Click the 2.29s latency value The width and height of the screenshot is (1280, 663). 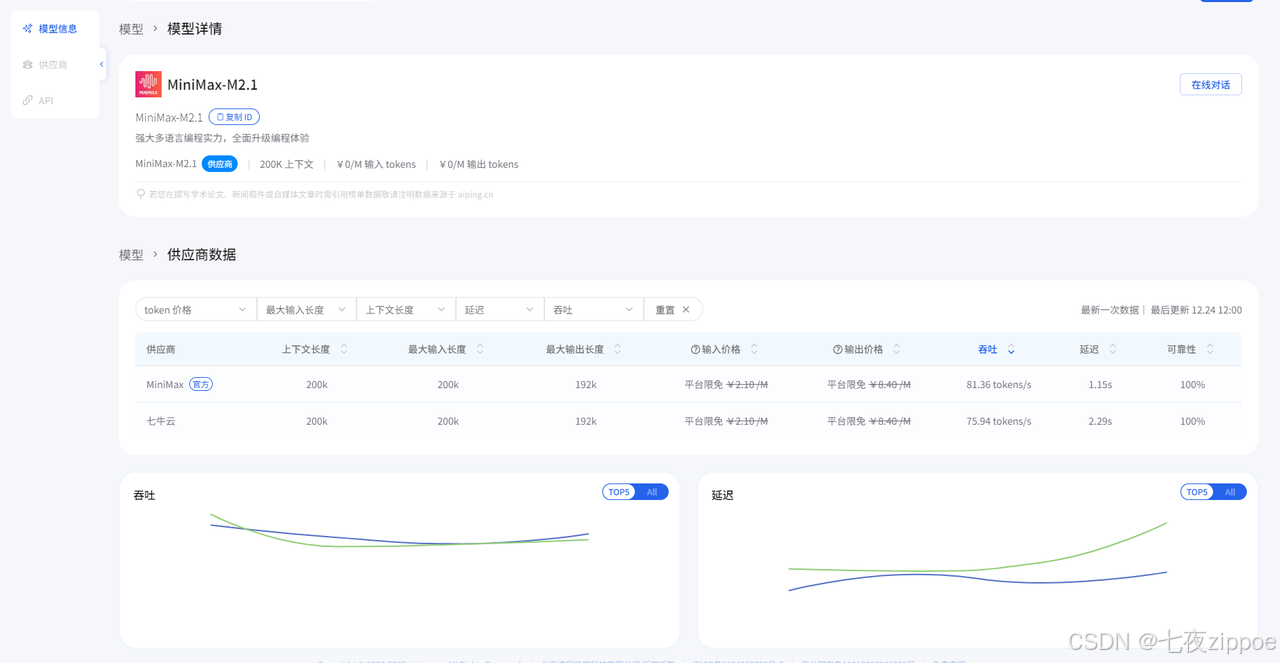(1100, 422)
